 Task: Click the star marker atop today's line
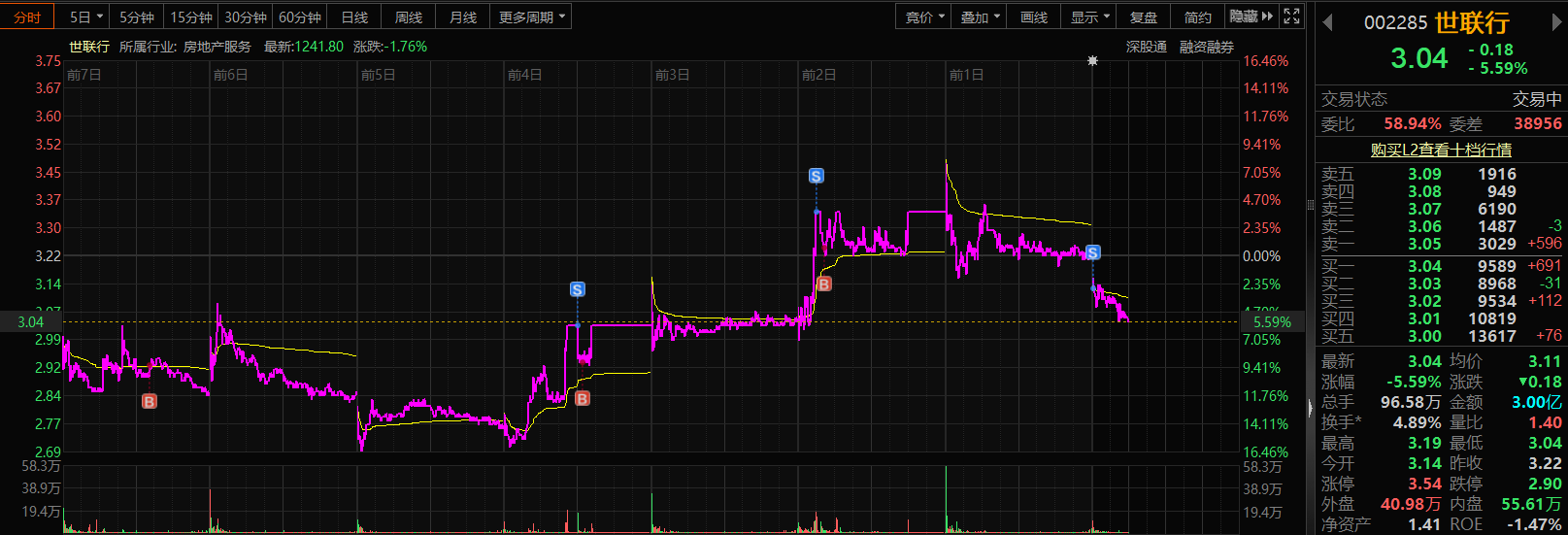[1092, 60]
